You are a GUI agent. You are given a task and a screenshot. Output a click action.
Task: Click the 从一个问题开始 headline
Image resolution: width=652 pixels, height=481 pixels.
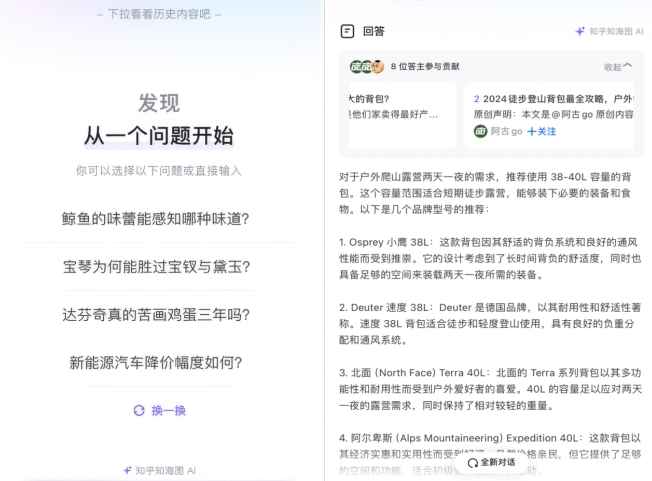pyautogui.click(x=159, y=136)
